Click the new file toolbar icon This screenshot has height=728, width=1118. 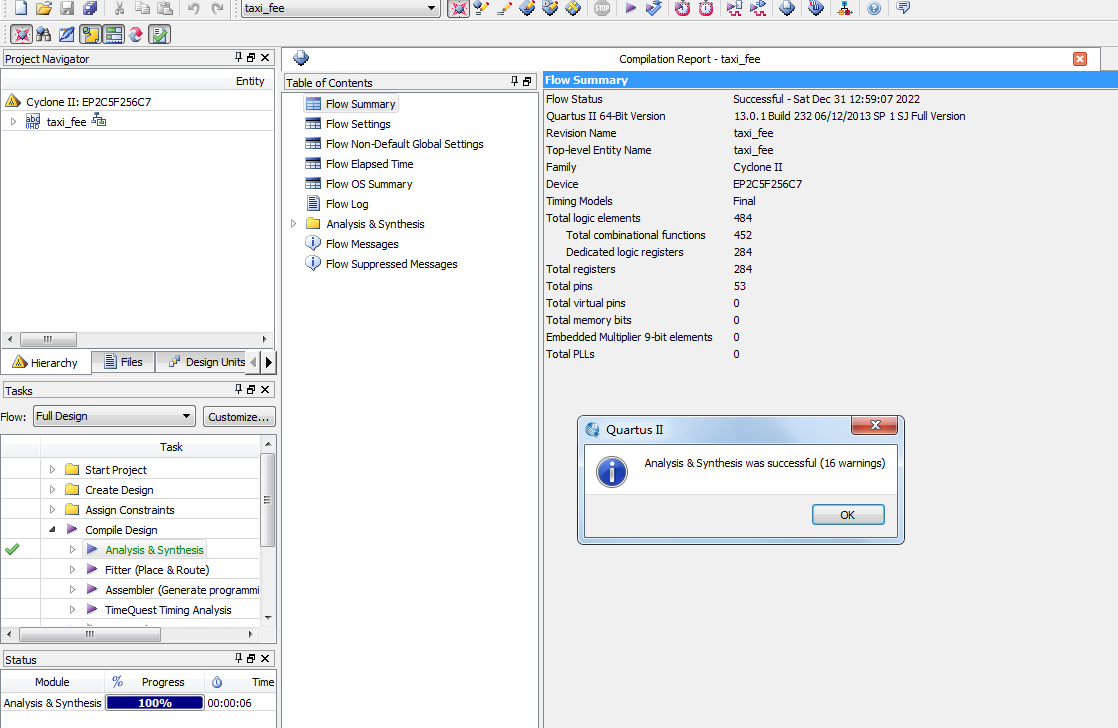(20, 8)
